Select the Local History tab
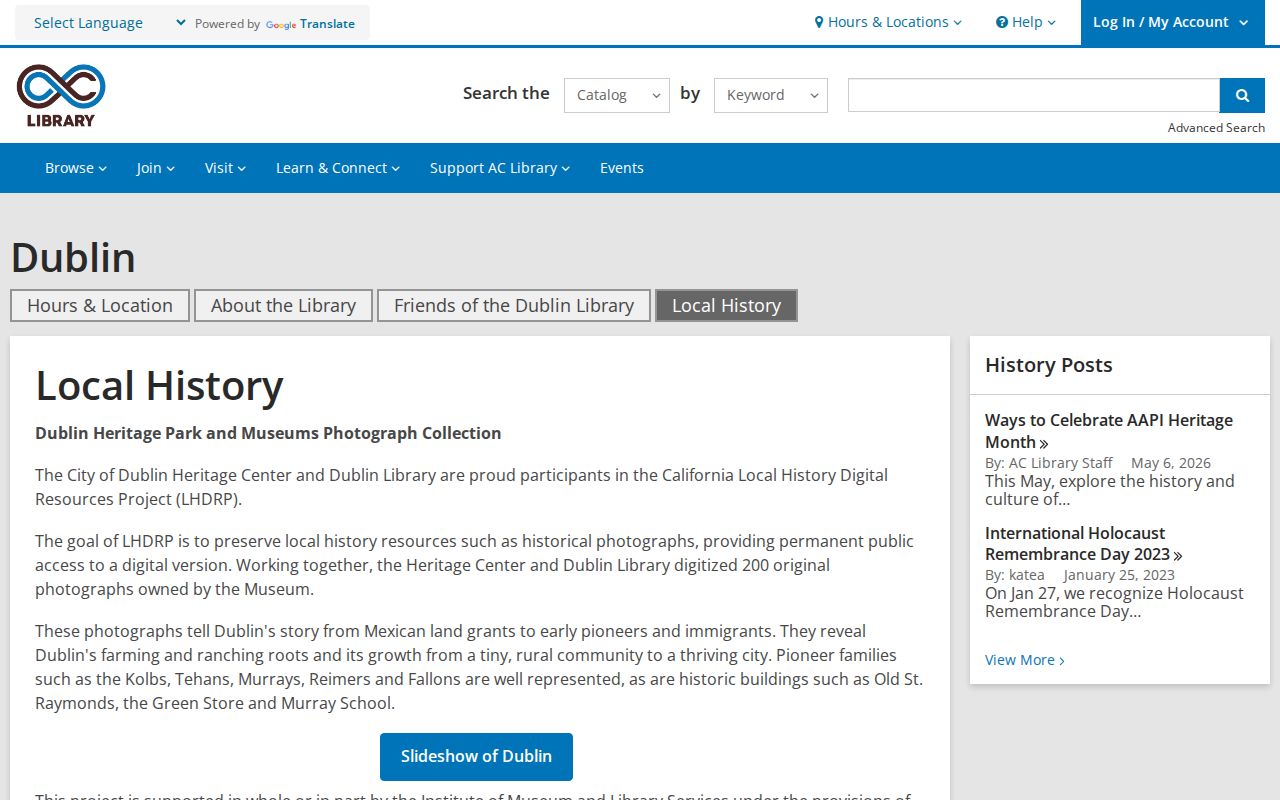 pos(726,306)
